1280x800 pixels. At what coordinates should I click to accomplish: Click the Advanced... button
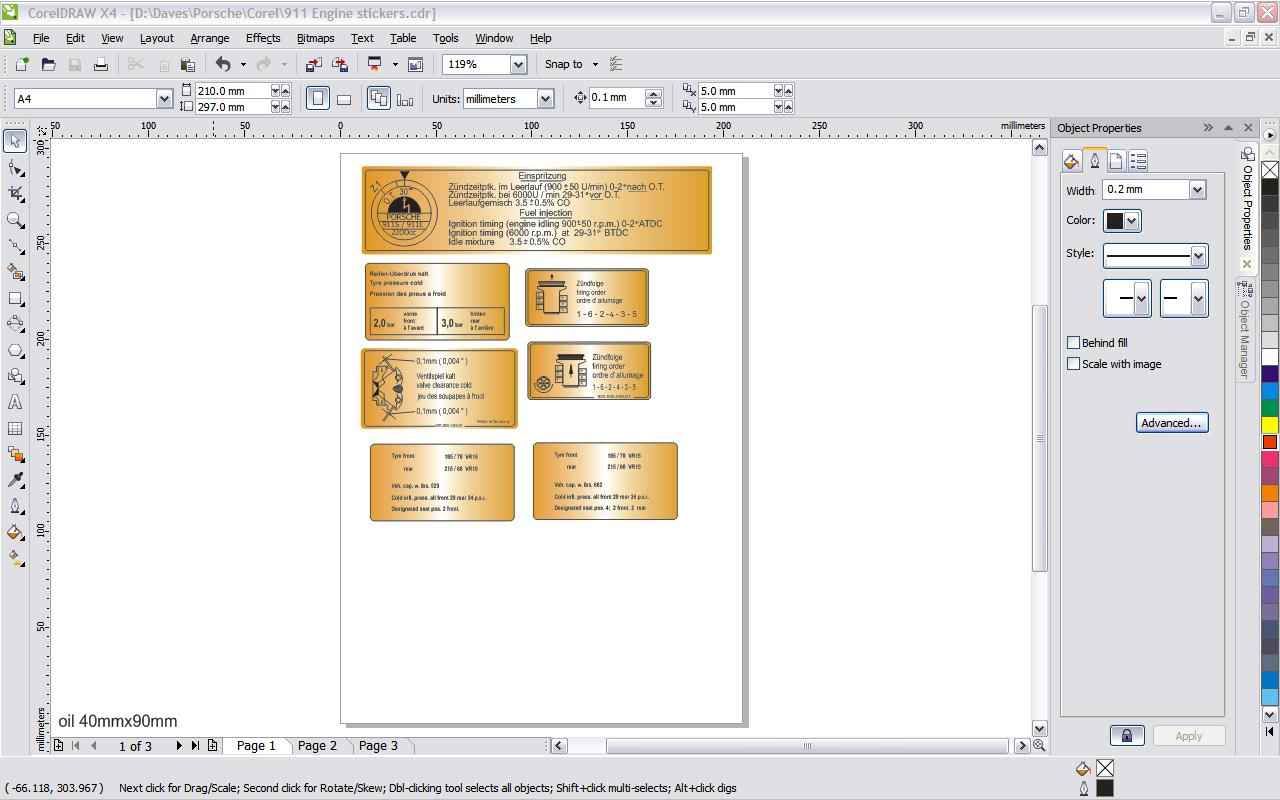coord(1171,423)
